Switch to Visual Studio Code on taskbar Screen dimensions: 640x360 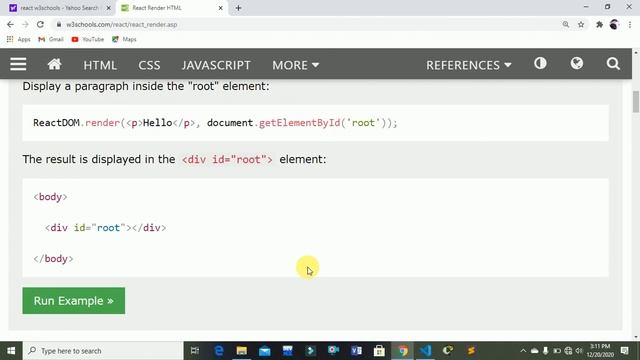click(425, 351)
